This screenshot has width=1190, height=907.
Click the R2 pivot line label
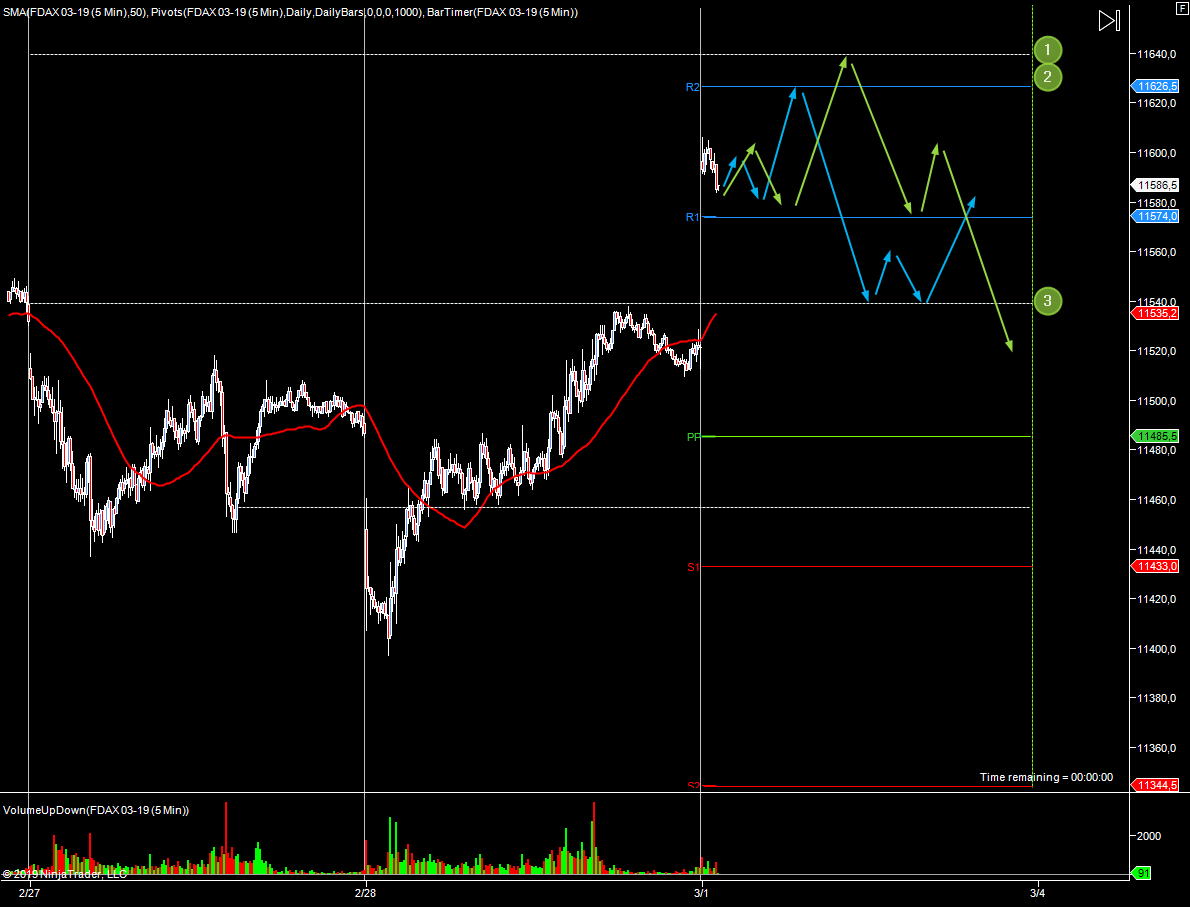pyautogui.click(x=692, y=88)
